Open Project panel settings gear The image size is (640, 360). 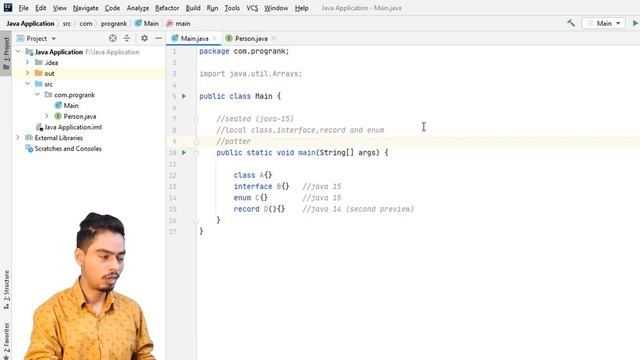coord(144,38)
